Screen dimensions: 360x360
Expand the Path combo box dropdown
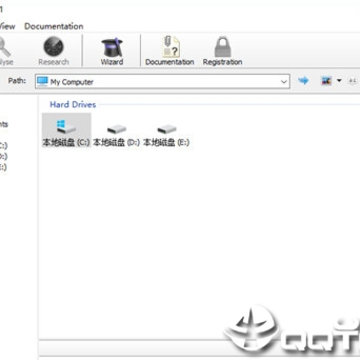284,82
